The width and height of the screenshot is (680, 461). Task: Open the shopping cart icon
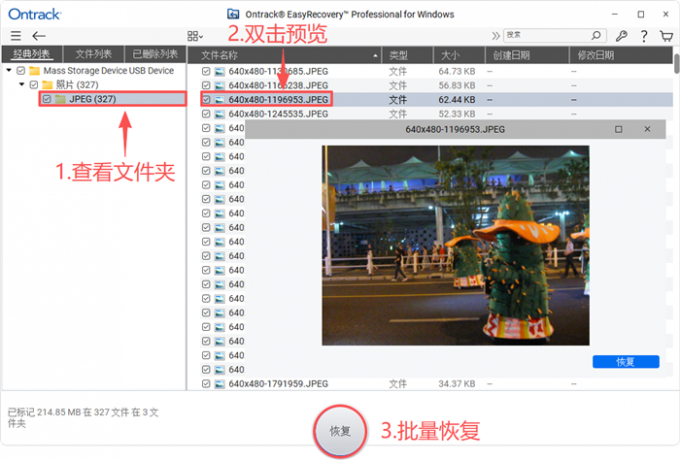pyautogui.click(x=666, y=36)
